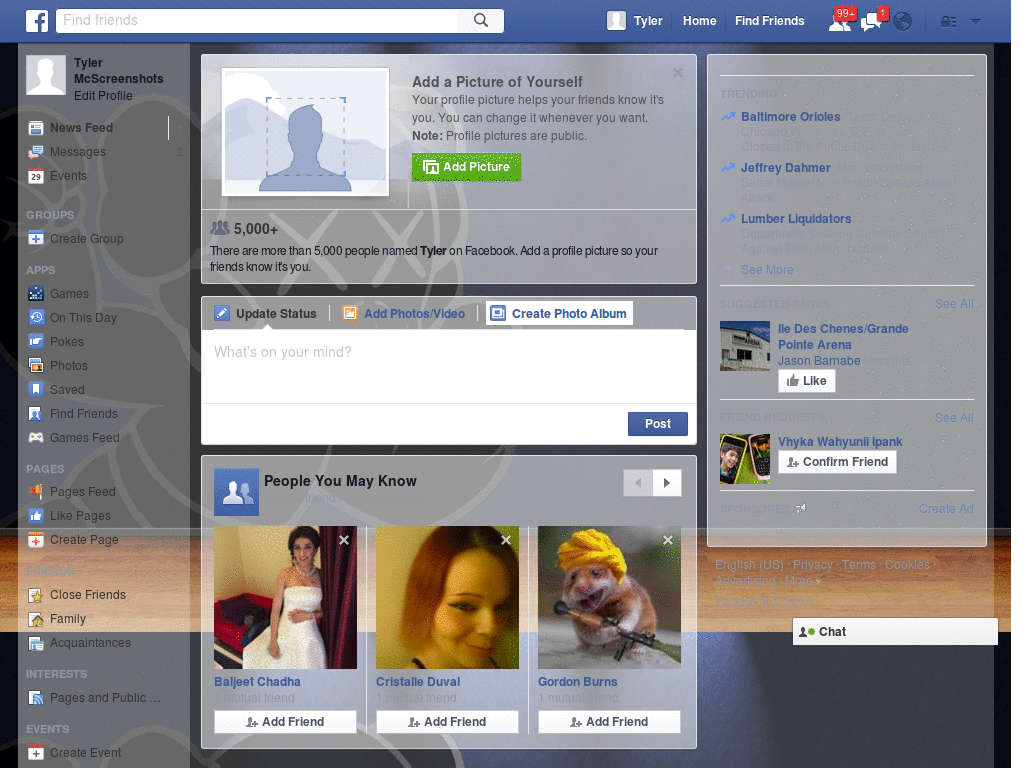Open Find Friends in top bar
1024x768 pixels.
click(x=769, y=21)
